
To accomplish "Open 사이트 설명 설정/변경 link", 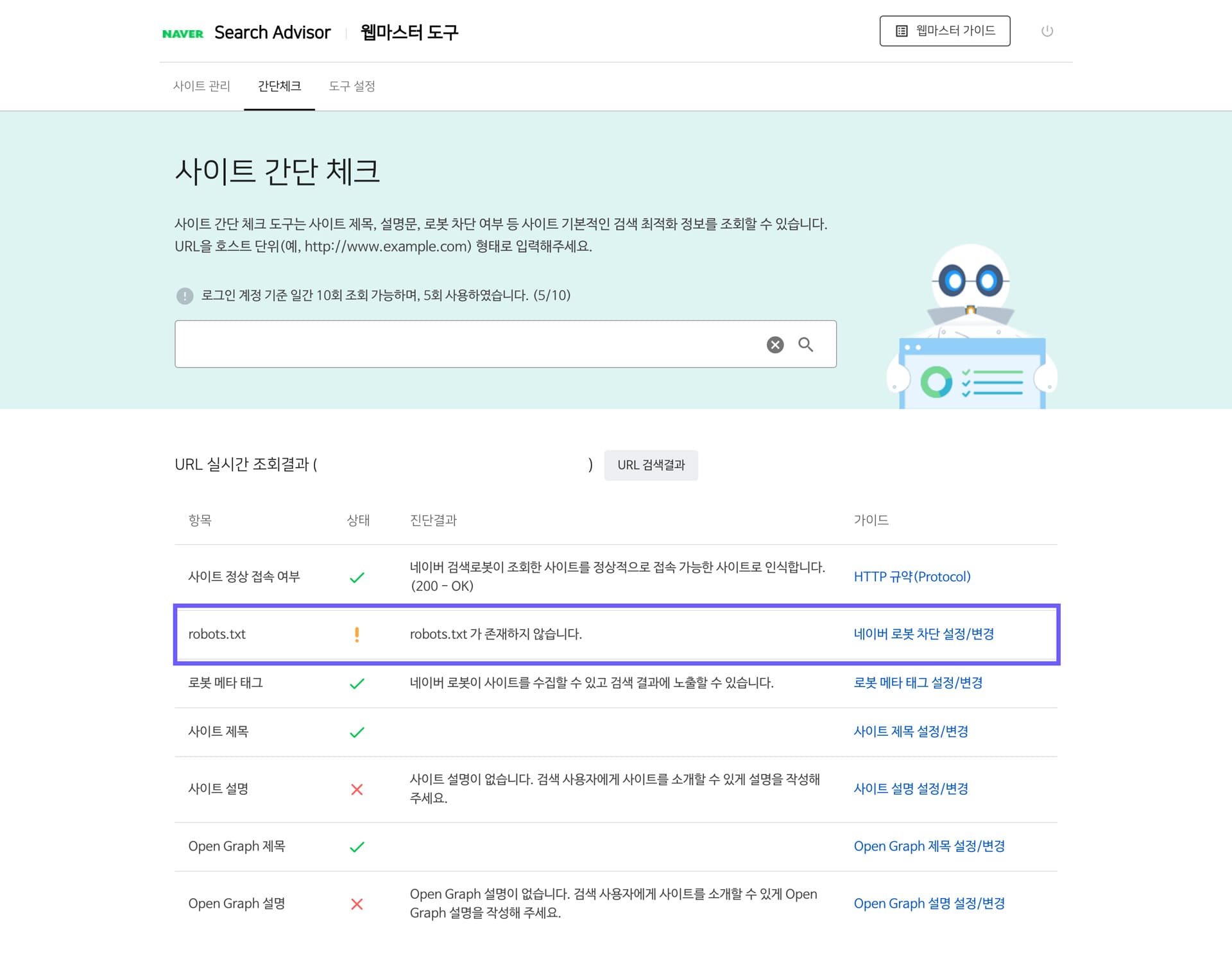I will [x=912, y=789].
